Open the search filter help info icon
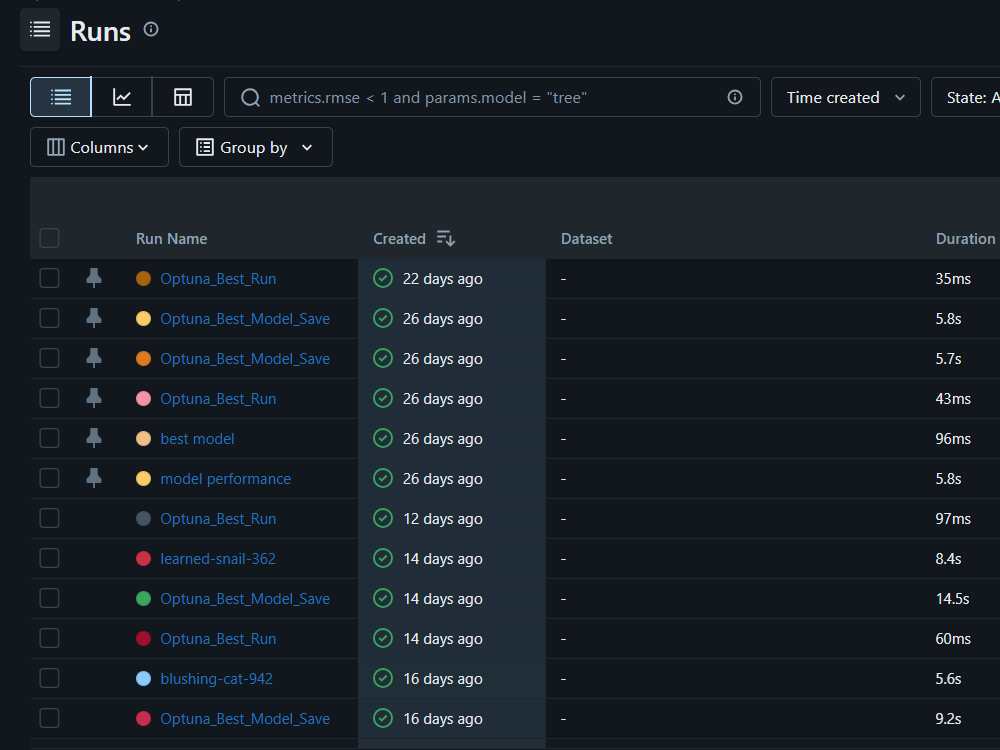Screen dimensions: 1000x750 (735, 97)
